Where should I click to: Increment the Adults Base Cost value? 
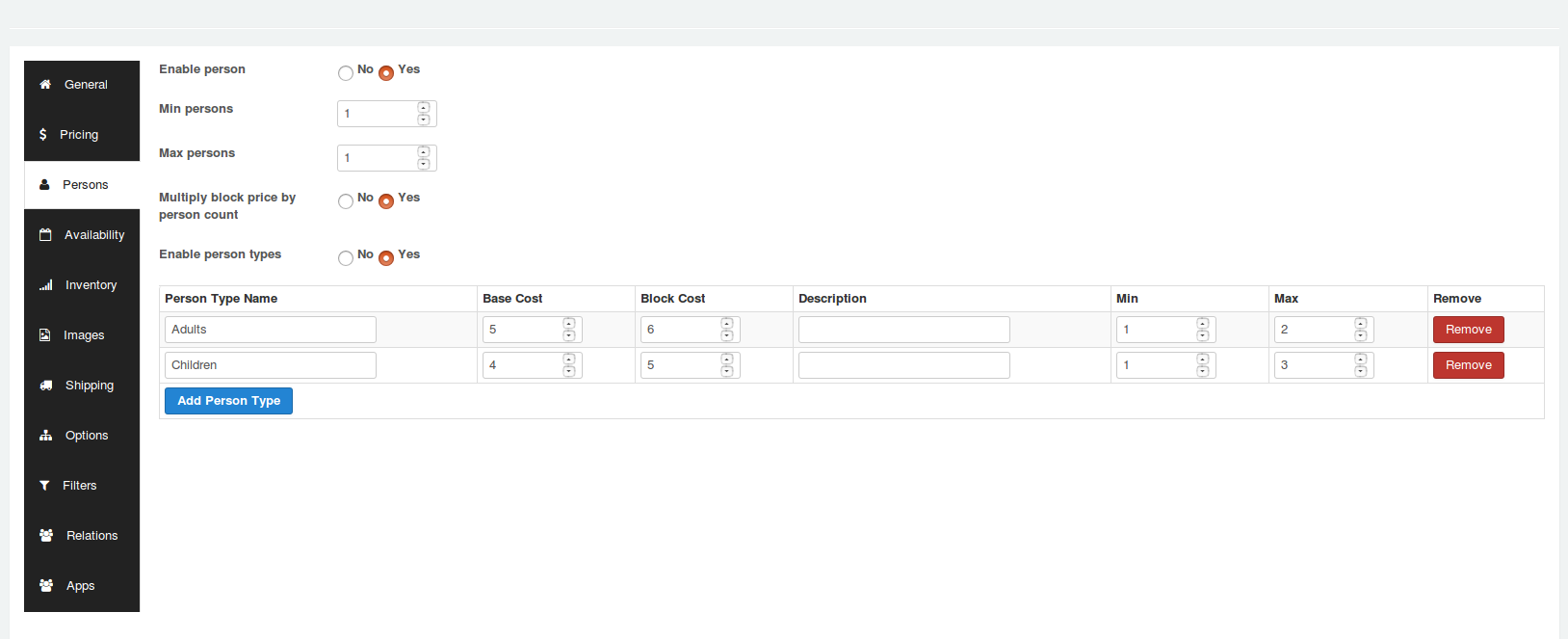tap(569, 324)
